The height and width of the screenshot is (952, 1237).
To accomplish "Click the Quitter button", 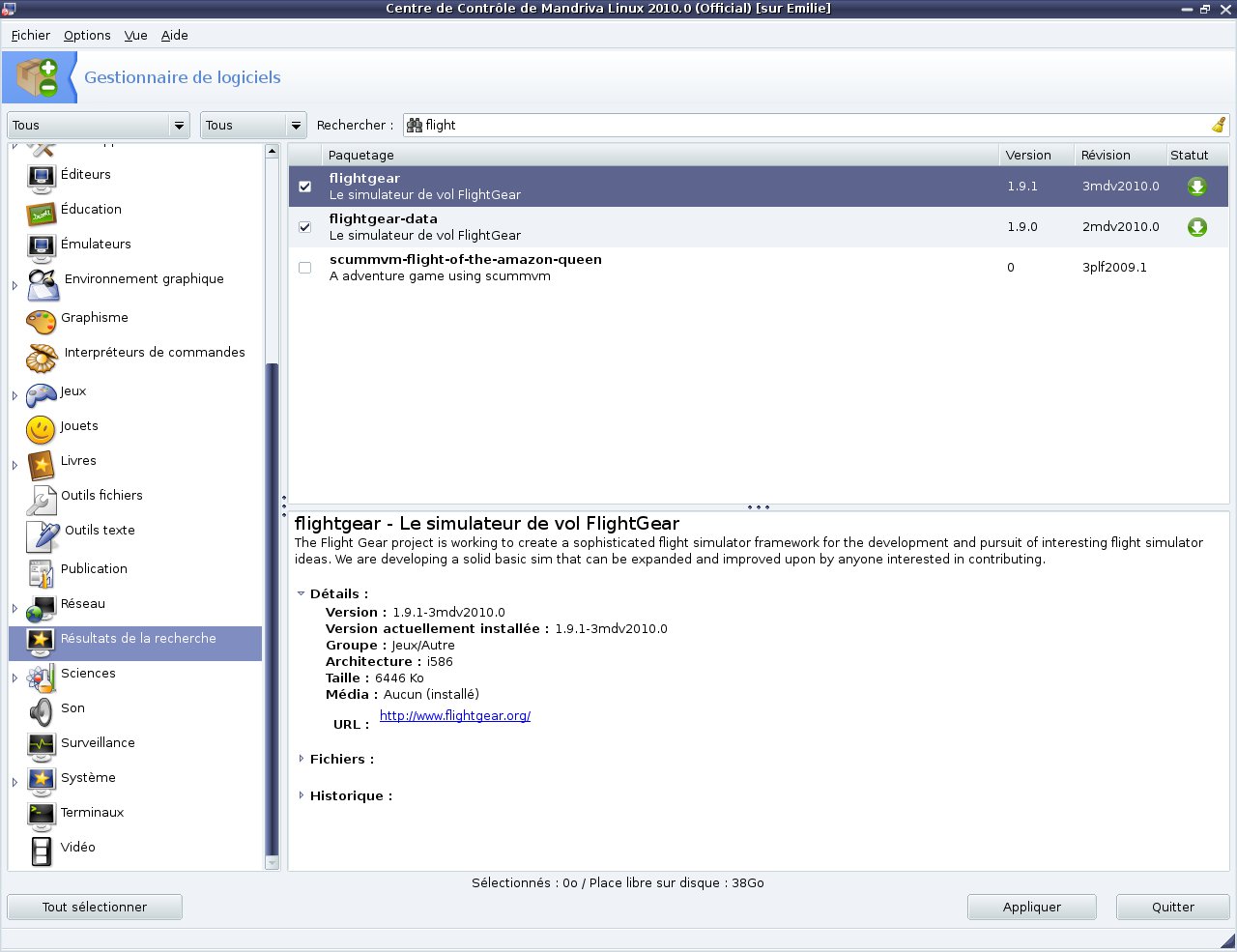I will [x=1173, y=907].
